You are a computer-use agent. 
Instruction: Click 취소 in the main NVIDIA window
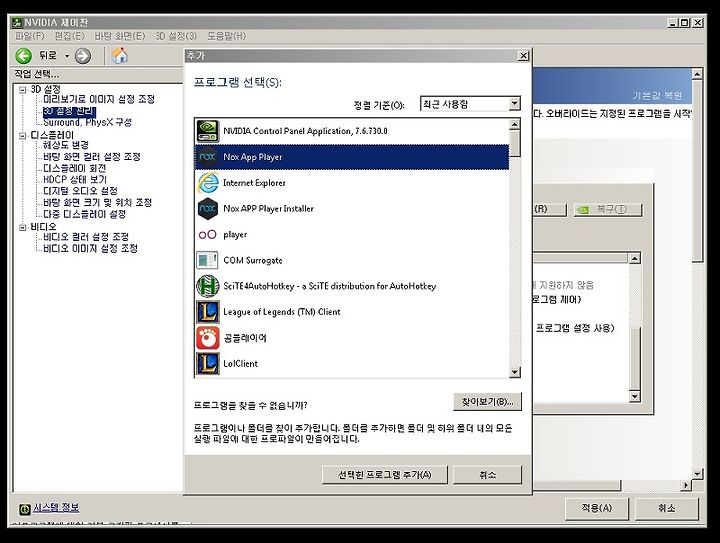coord(667,508)
